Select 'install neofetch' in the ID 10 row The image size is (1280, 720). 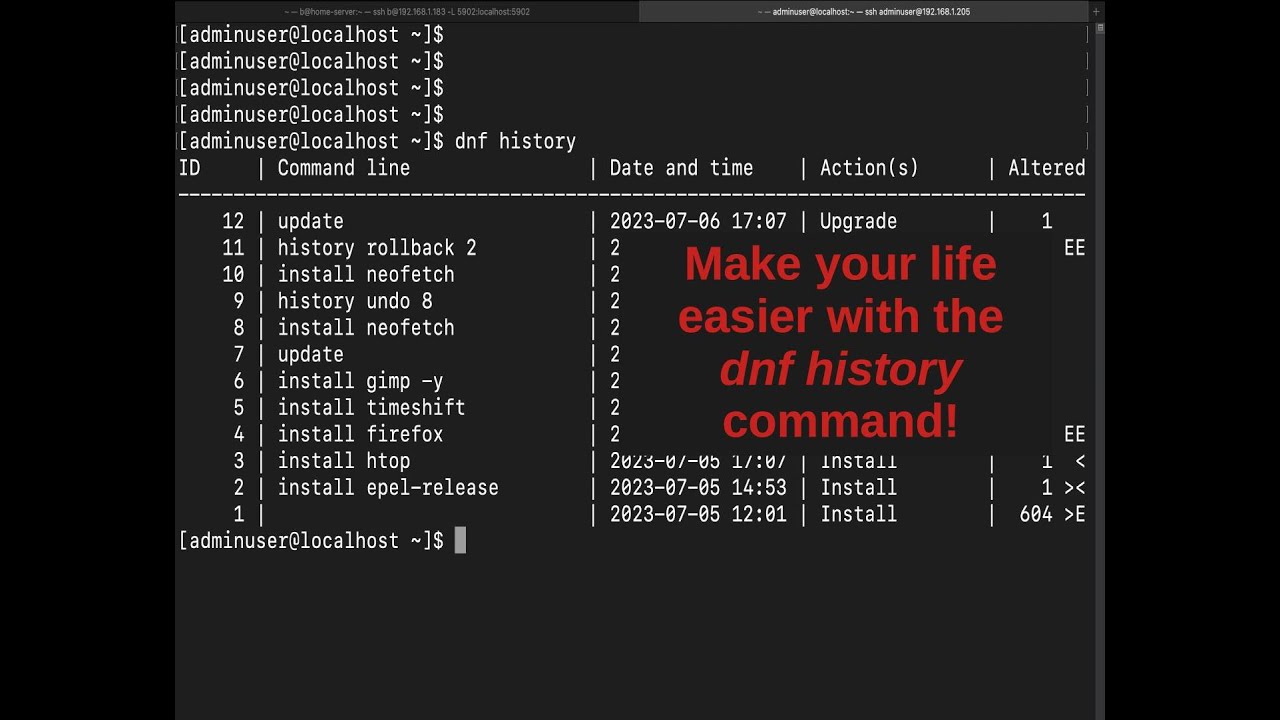pos(366,274)
